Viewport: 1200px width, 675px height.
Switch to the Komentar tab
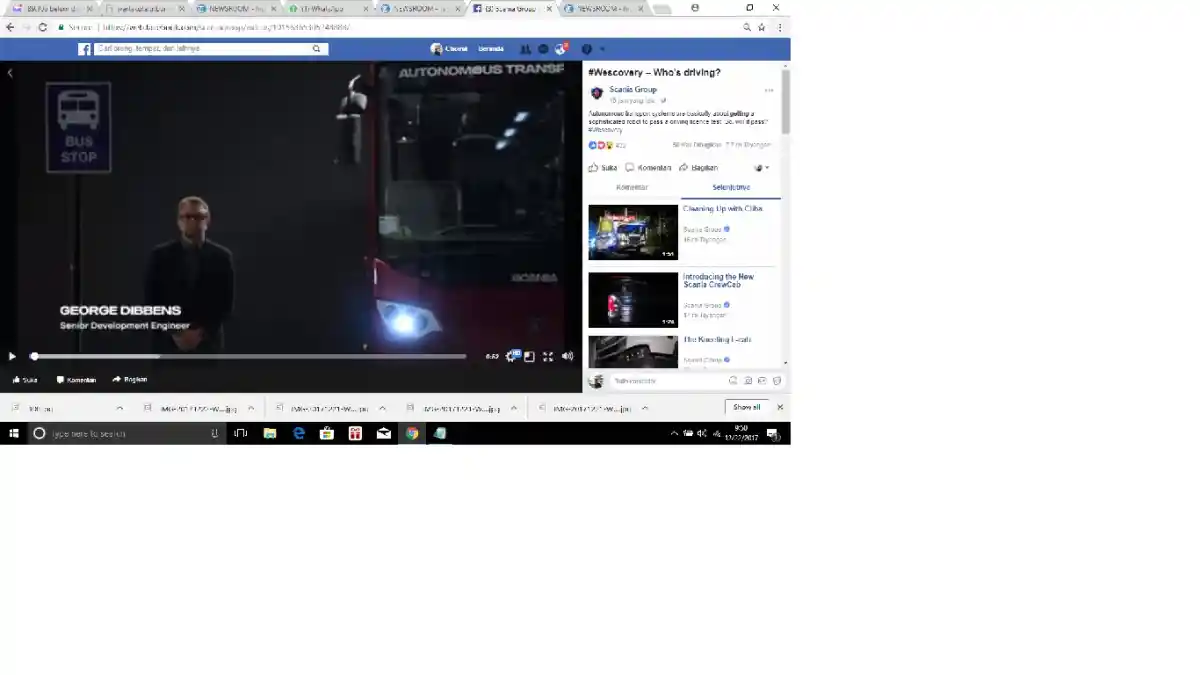632,187
